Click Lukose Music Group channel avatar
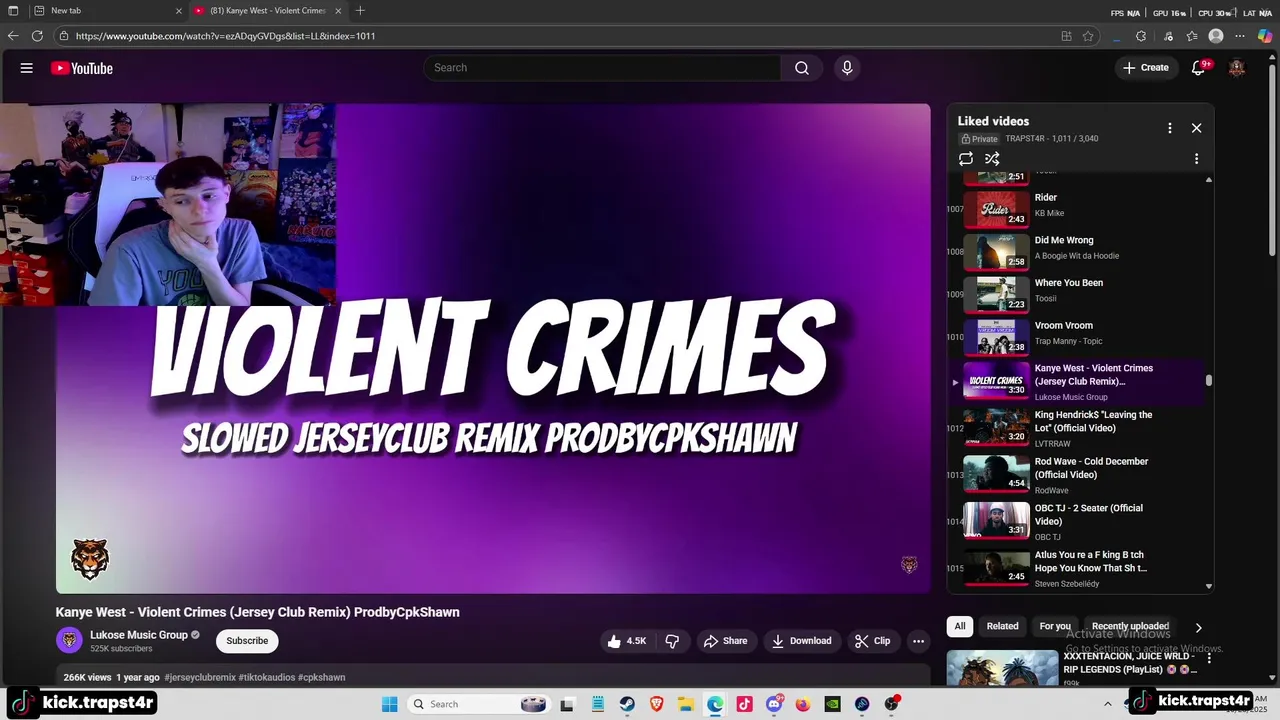 (x=69, y=640)
